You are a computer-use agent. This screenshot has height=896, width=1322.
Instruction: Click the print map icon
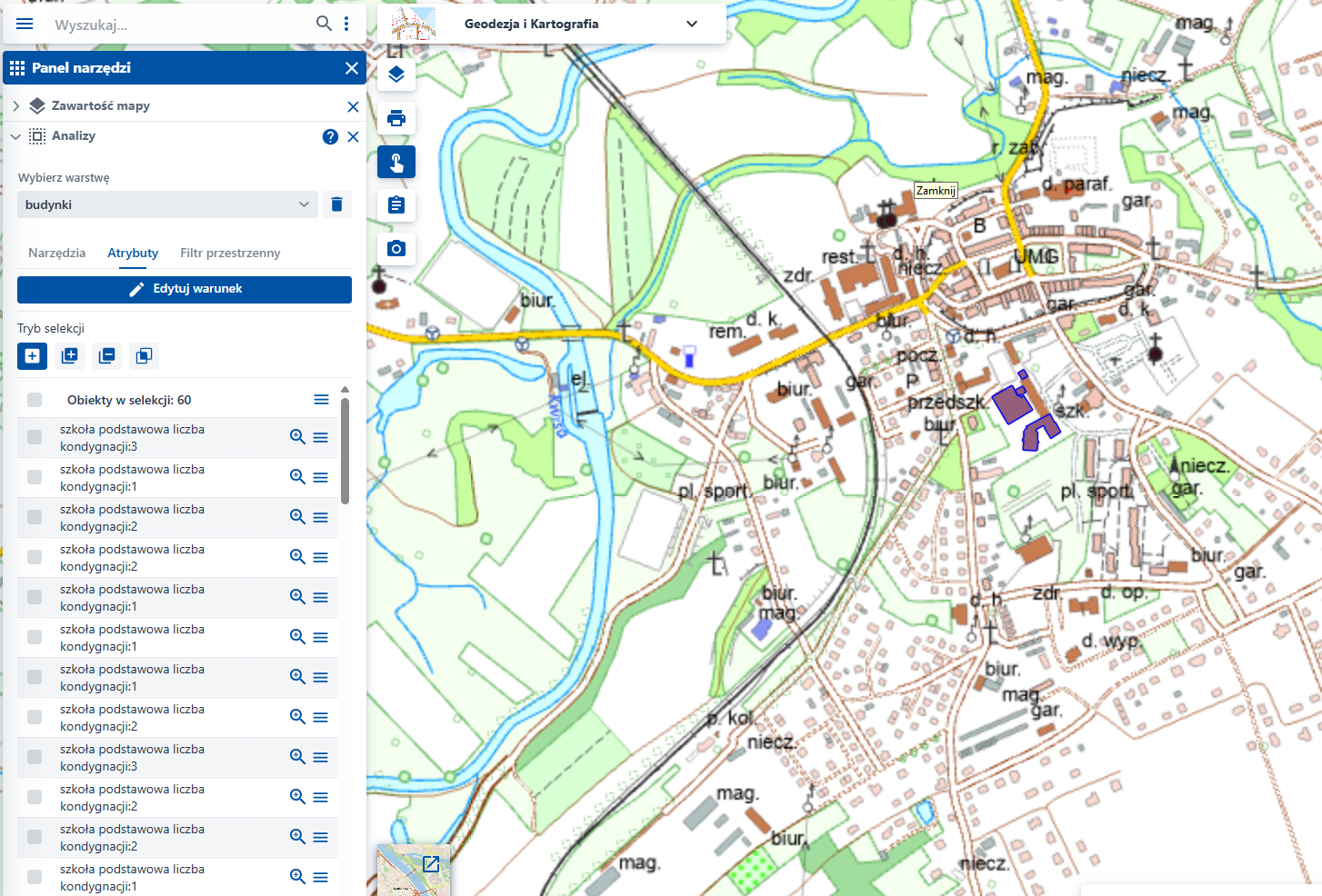pos(396,118)
